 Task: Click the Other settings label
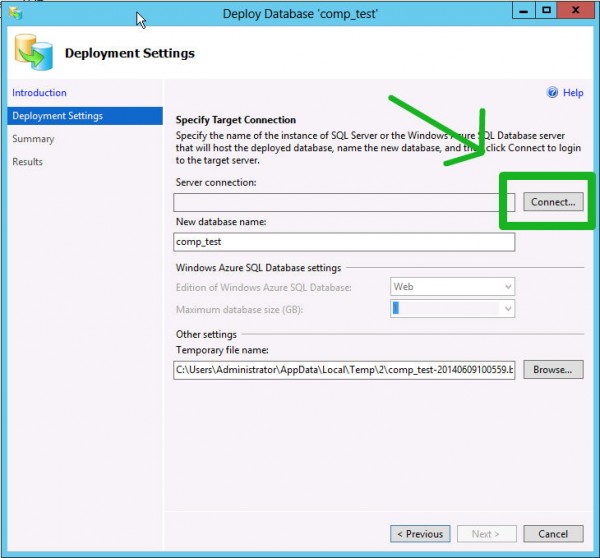pyautogui.click(x=206, y=334)
